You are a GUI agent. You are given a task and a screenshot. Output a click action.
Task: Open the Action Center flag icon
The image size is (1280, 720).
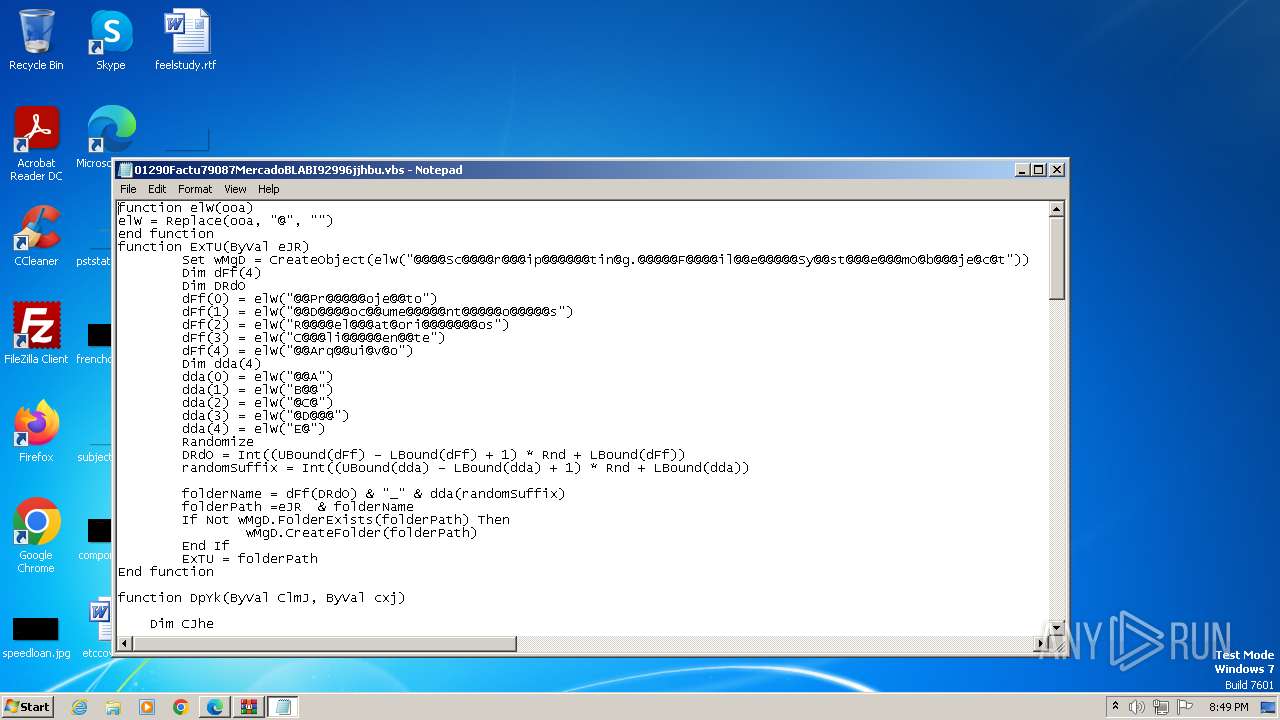pyautogui.click(x=1185, y=707)
